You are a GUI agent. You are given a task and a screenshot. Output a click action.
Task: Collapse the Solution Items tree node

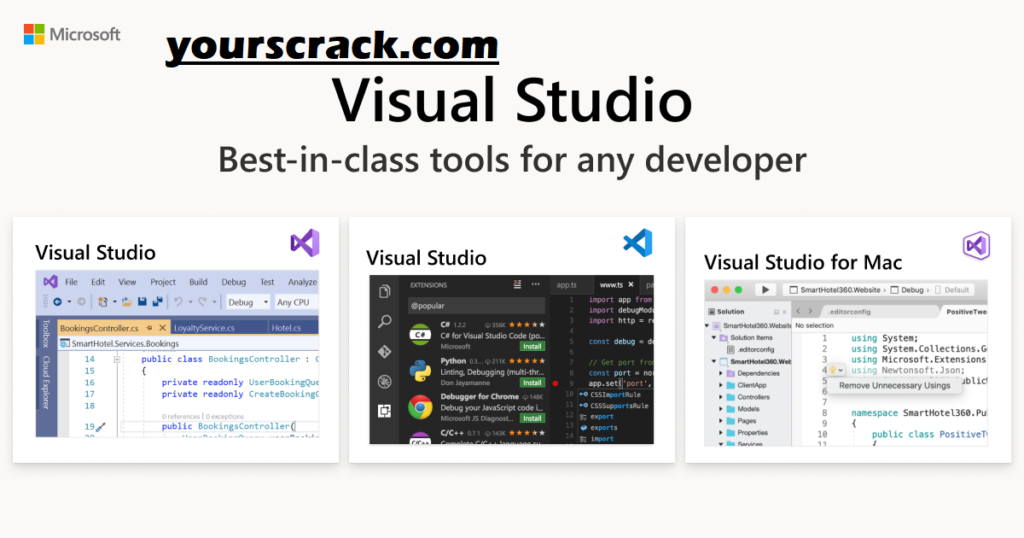(713, 338)
